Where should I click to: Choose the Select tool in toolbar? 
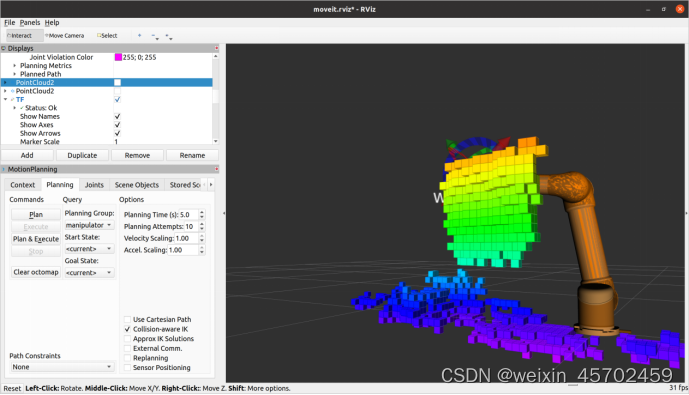[107, 36]
